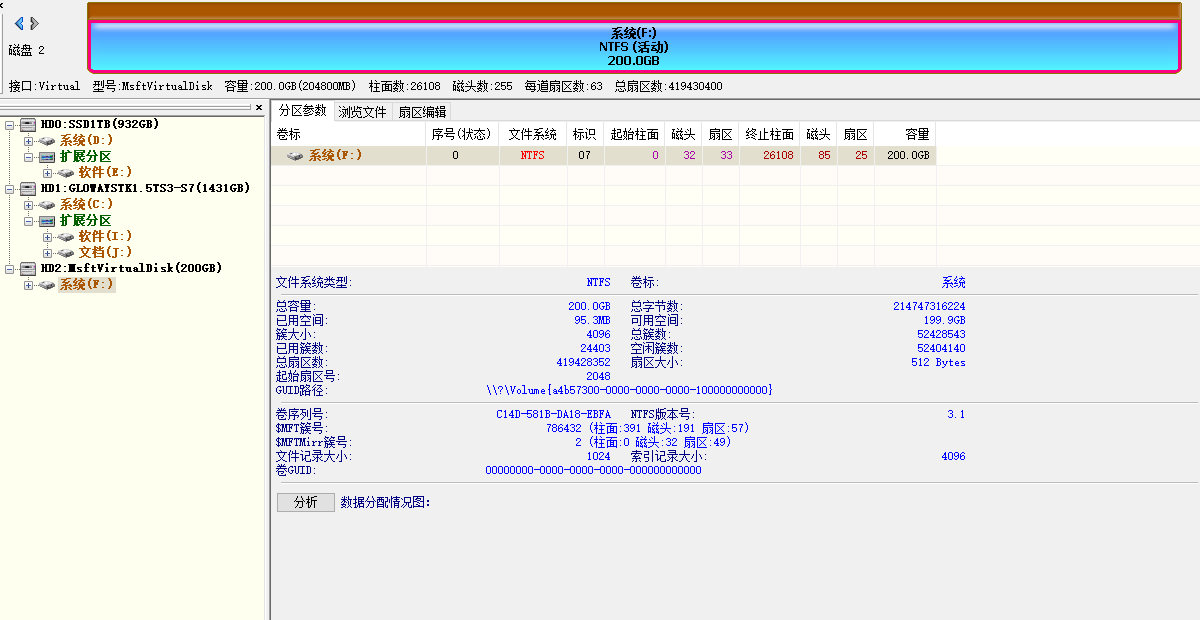Open the 浏览文件 tab
The image size is (1200, 620).
(362, 112)
